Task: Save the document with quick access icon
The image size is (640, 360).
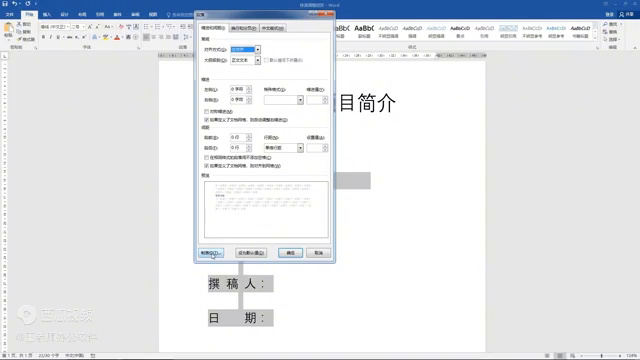Action: pyautogui.click(x=5, y=4)
